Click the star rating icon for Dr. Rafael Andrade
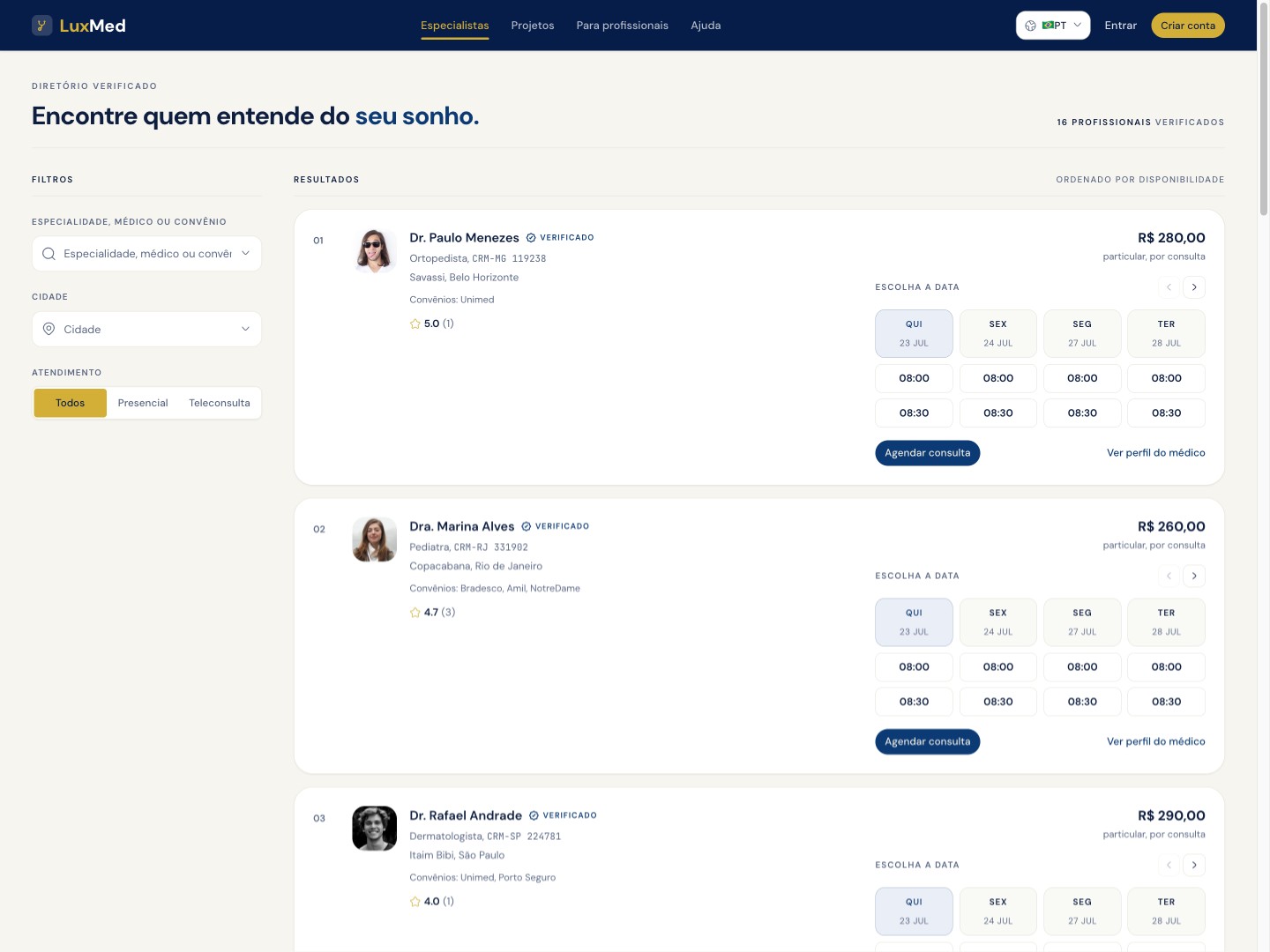The height and width of the screenshot is (952, 1270). pyautogui.click(x=415, y=901)
